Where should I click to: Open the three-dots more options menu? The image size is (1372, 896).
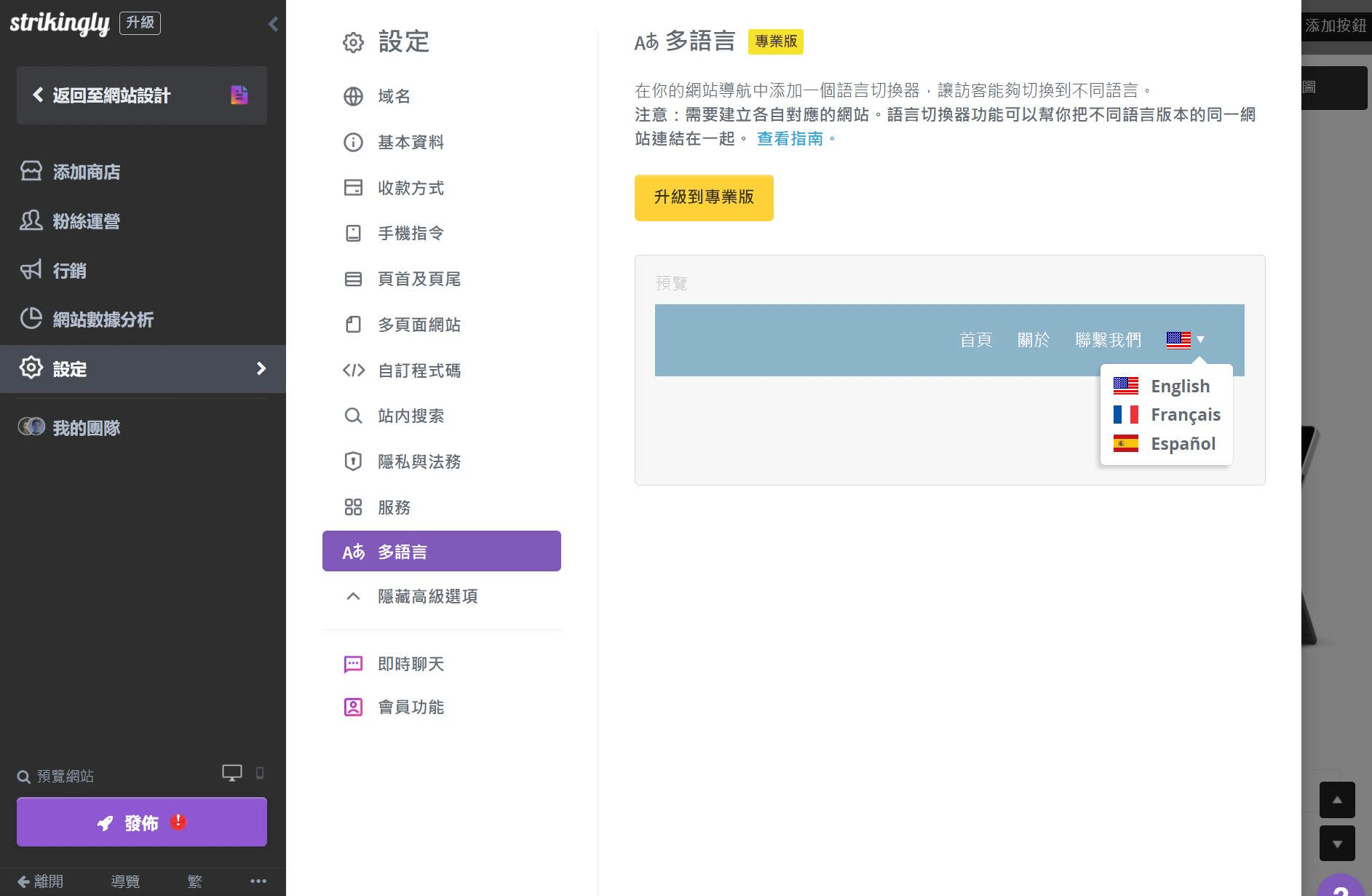click(258, 881)
